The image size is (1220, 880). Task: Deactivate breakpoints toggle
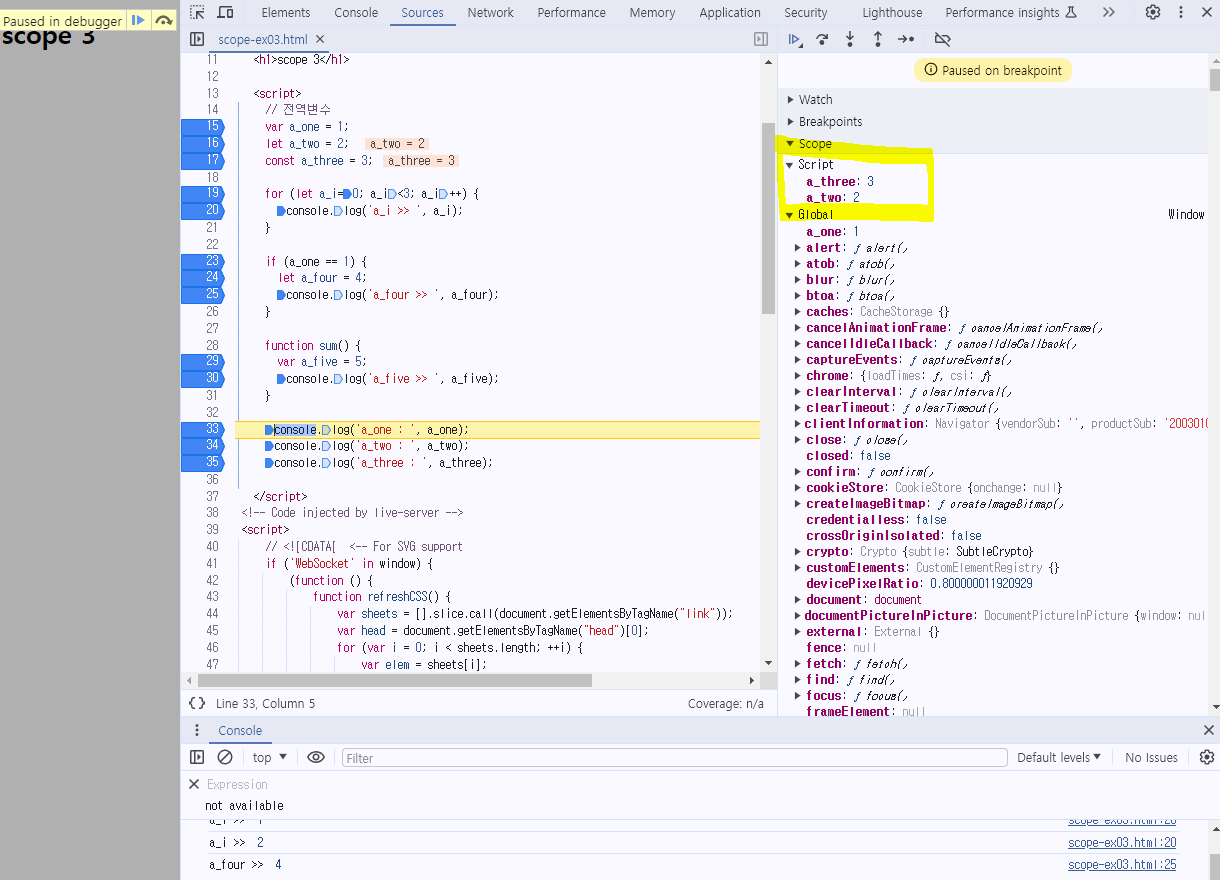point(942,39)
